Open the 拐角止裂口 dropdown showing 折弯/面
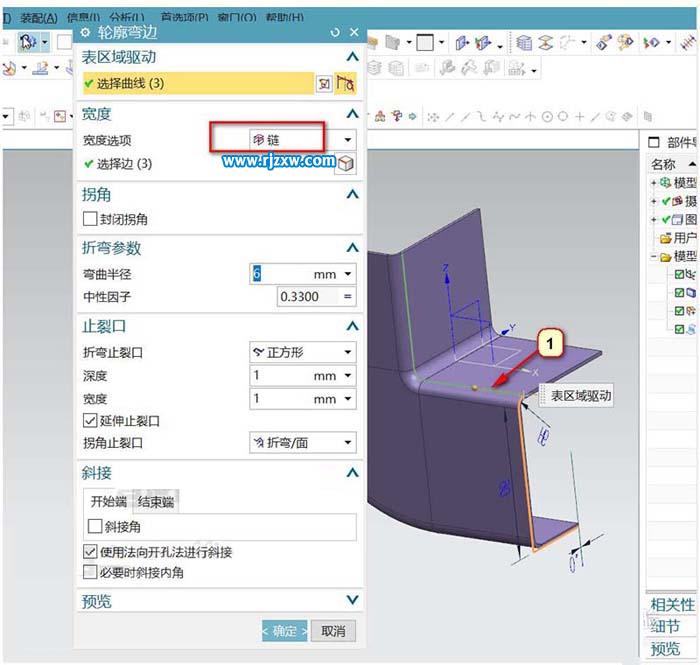Image resolution: width=700 pixels, height=665 pixels. point(303,442)
